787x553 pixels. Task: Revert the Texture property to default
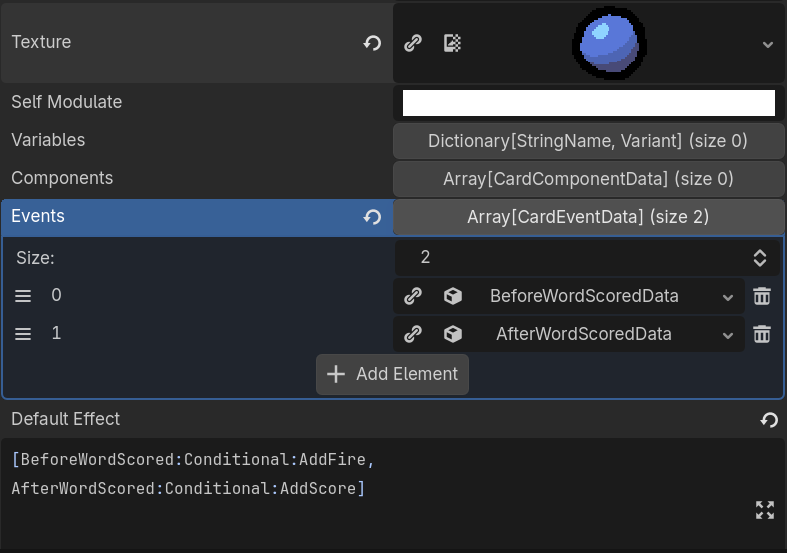[372, 43]
